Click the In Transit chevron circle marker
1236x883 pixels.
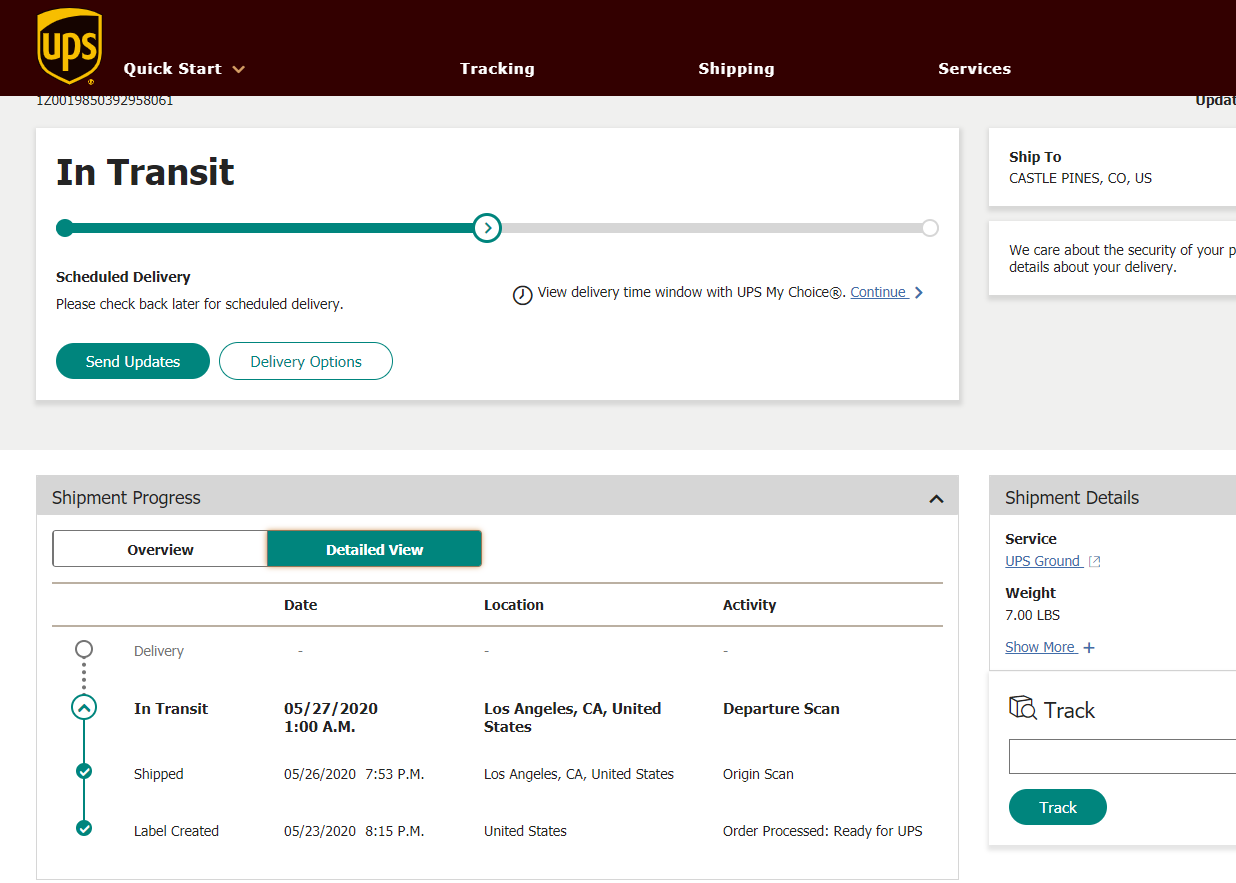click(x=84, y=708)
